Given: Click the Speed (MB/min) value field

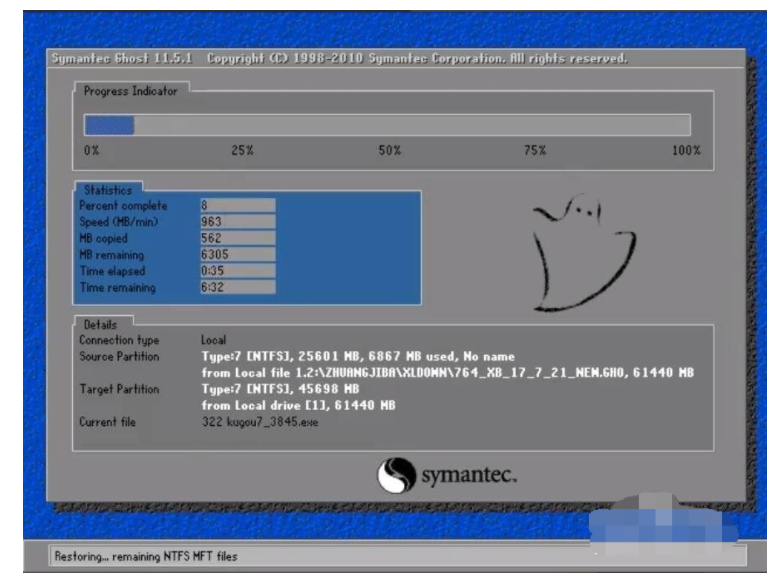Looking at the screenshot, I should click(237, 222).
